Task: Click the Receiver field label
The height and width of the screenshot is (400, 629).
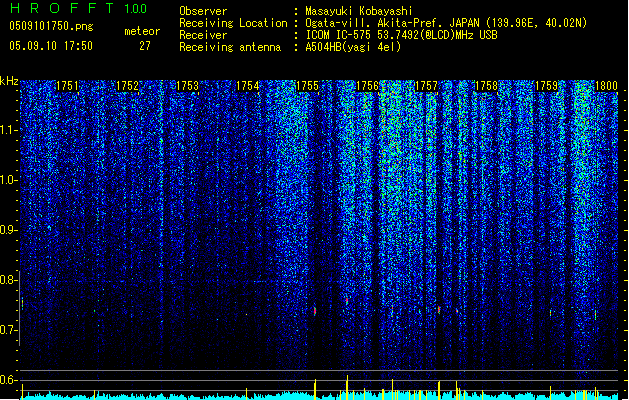Action: coord(203,35)
